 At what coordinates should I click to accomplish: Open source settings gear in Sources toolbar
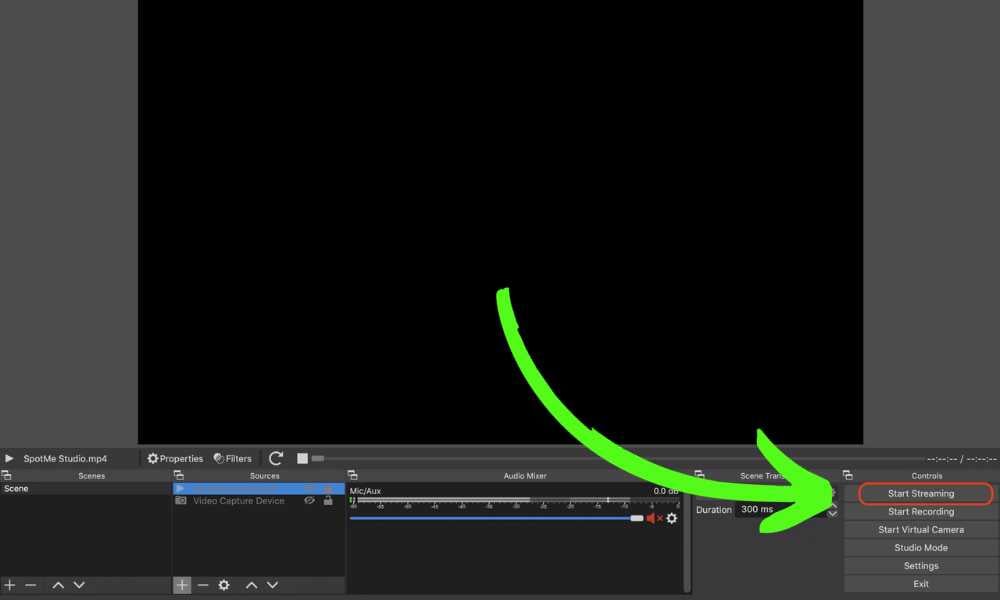pos(224,585)
